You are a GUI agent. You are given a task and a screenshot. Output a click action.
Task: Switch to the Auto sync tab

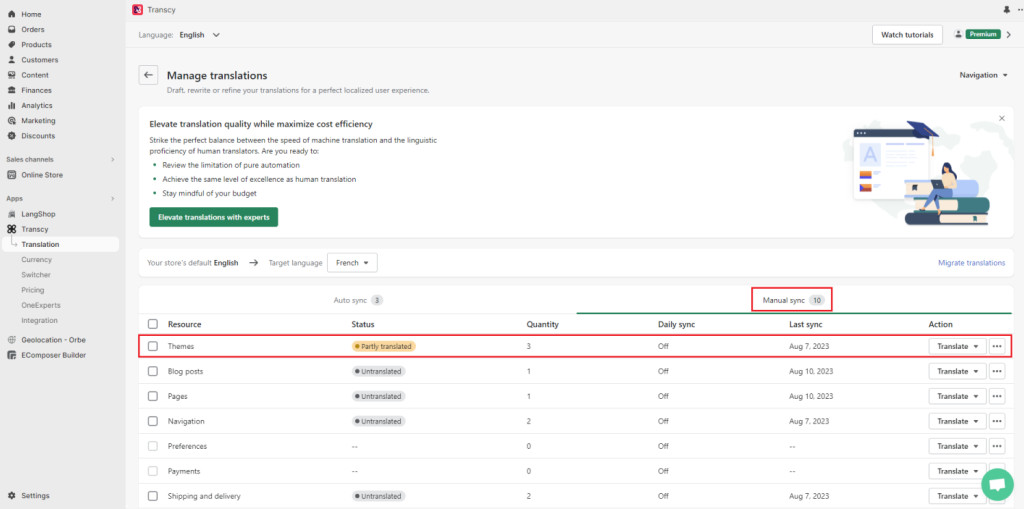(x=358, y=301)
